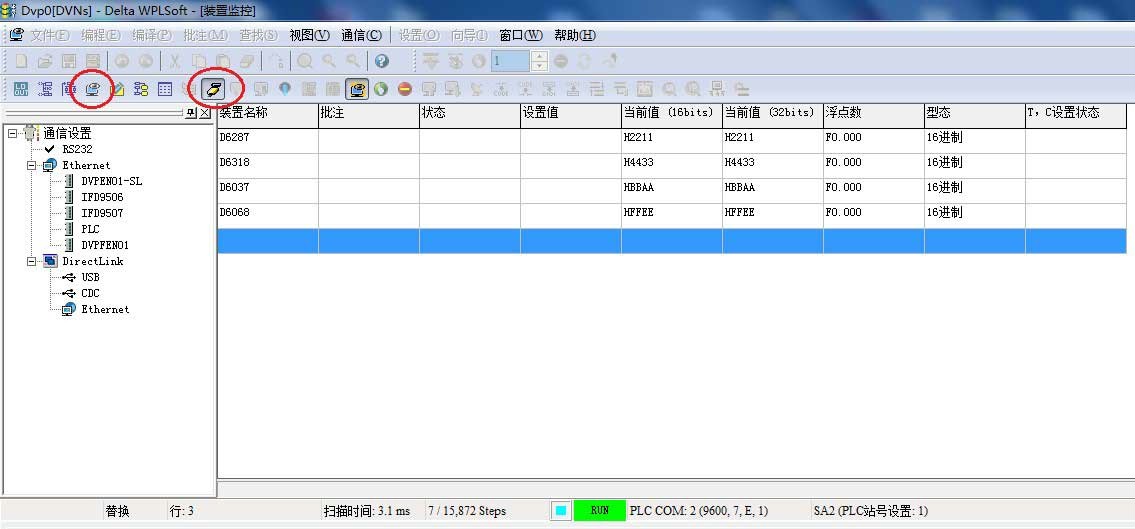Click the help question mark icon
This screenshot has height=529, width=1135.
pyautogui.click(x=381, y=61)
